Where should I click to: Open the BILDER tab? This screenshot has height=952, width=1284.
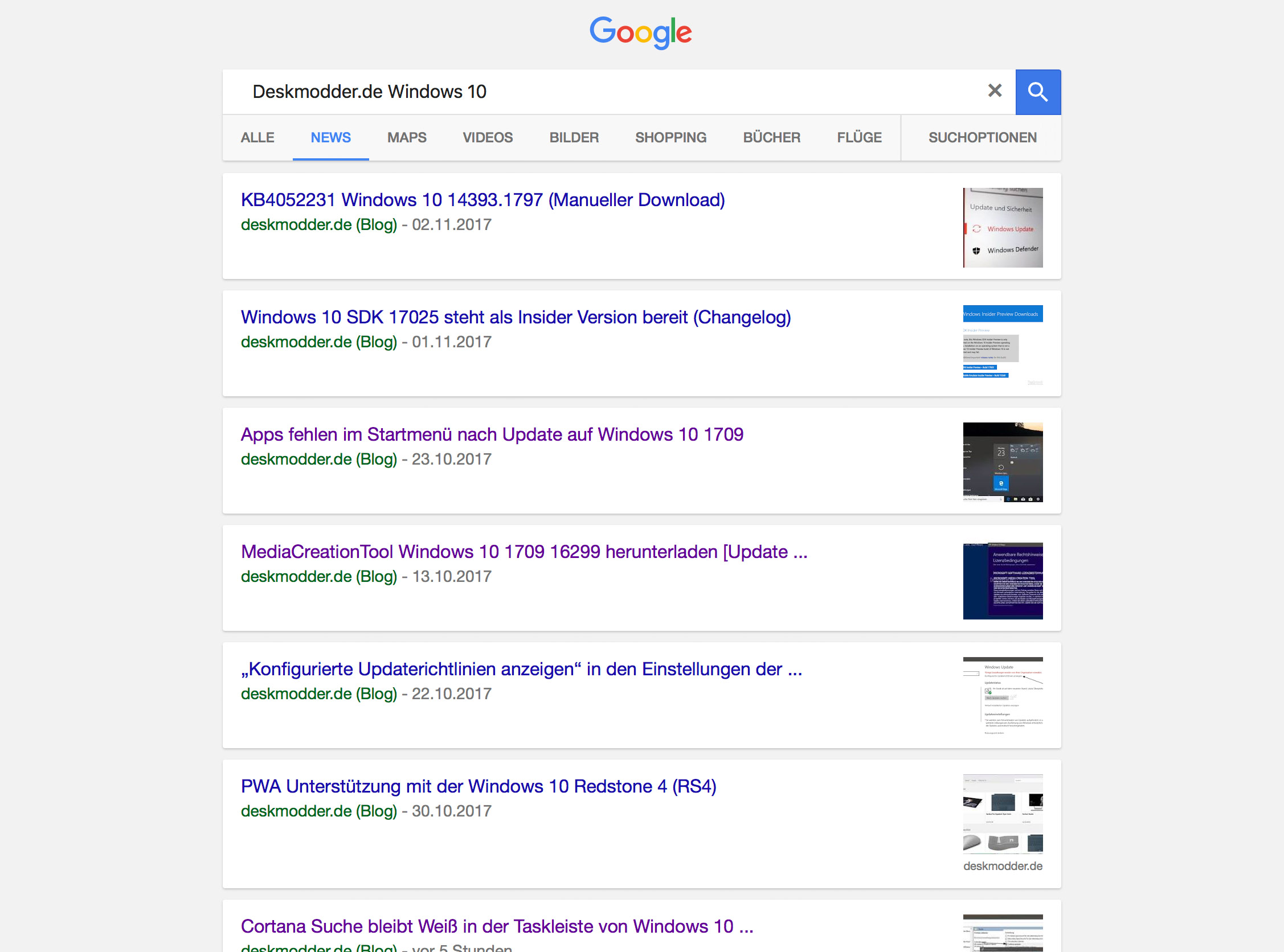click(574, 138)
